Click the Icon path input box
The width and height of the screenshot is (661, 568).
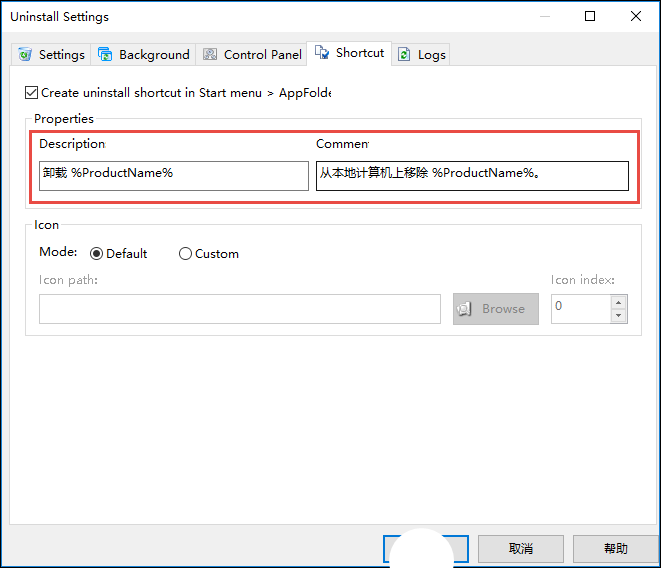[240, 309]
